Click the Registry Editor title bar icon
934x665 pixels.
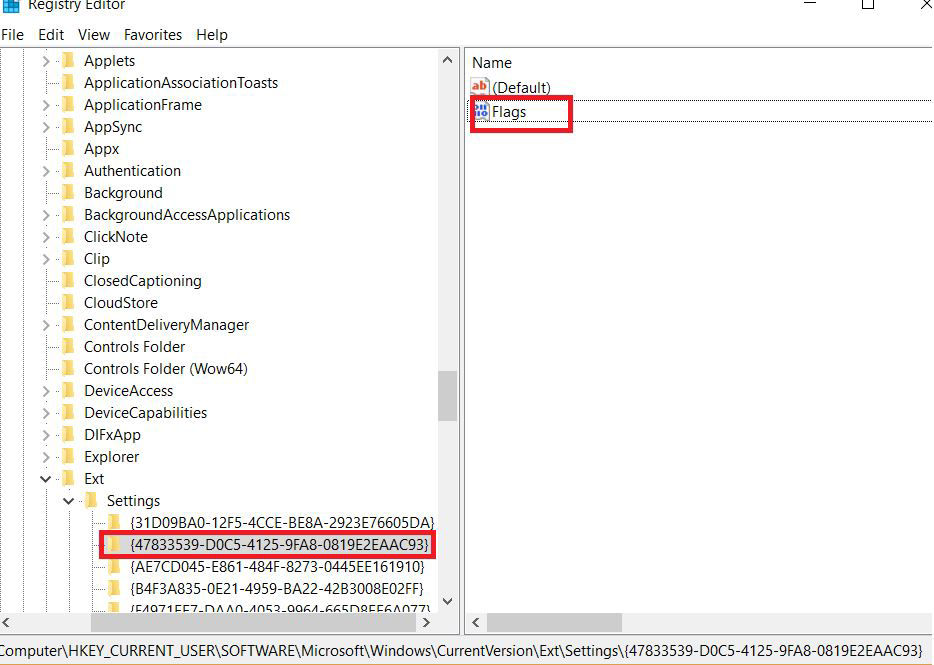[x=11, y=5]
